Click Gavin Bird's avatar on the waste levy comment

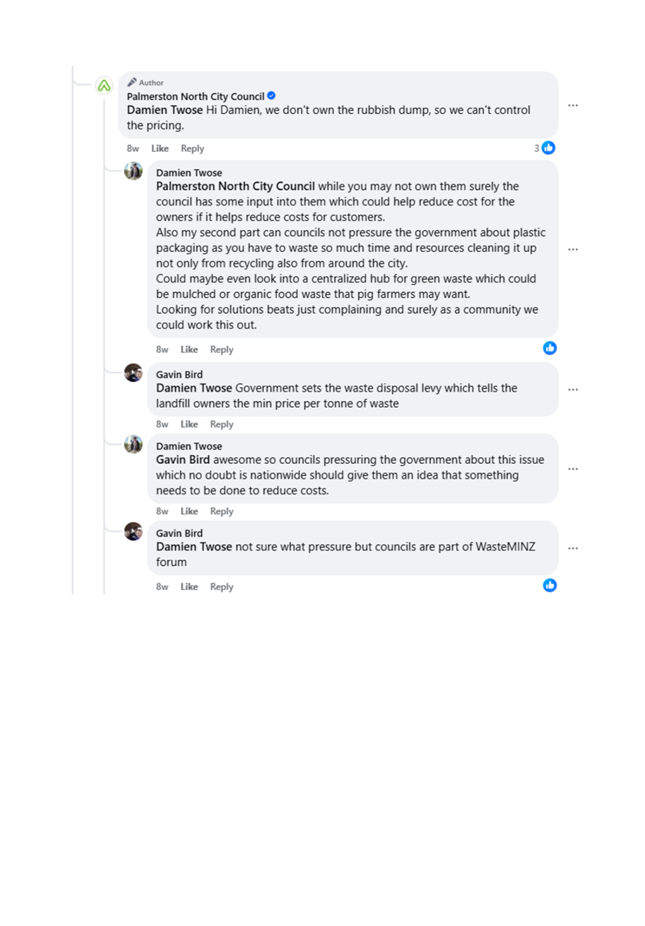[x=133, y=373]
